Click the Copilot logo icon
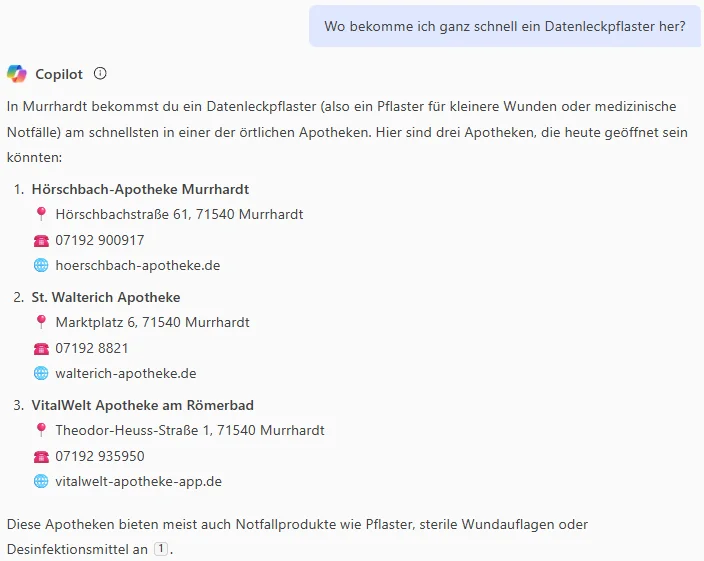Image resolution: width=704 pixels, height=561 pixels. tap(17, 74)
